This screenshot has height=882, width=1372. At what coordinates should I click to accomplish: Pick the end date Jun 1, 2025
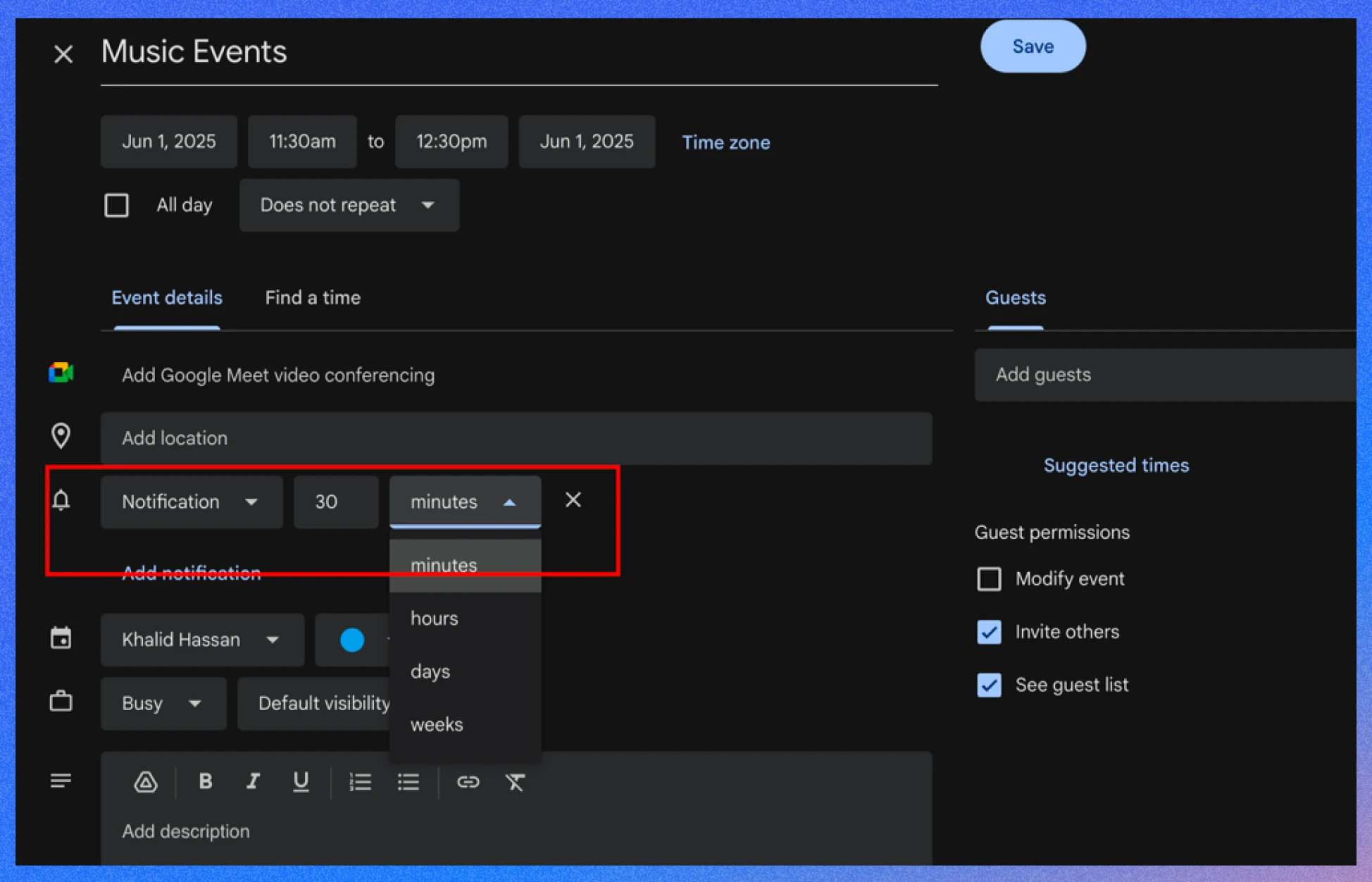pyautogui.click(x=587, y=142)
